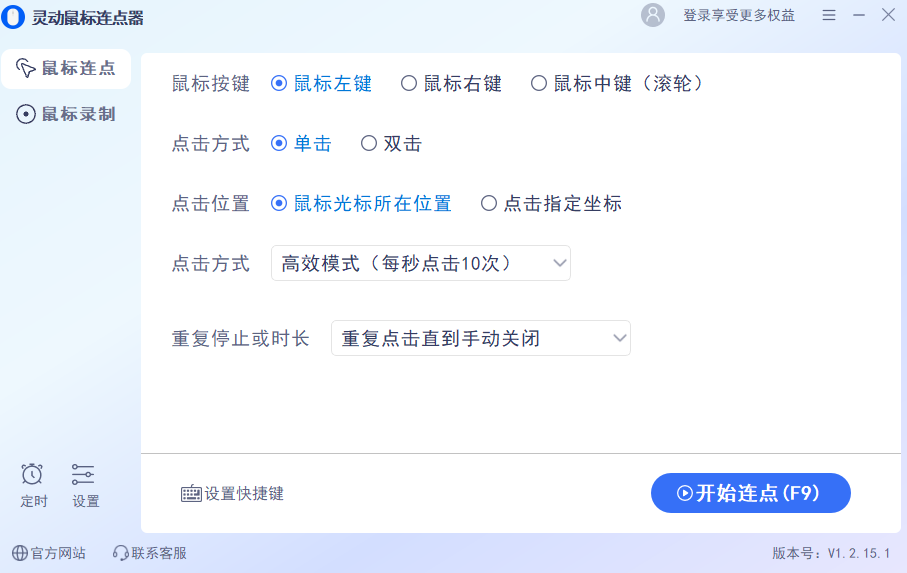The width and height of the screenshot is (907, 573).
Task: Open the hamburger menu icon
Action: click(829, 15)
